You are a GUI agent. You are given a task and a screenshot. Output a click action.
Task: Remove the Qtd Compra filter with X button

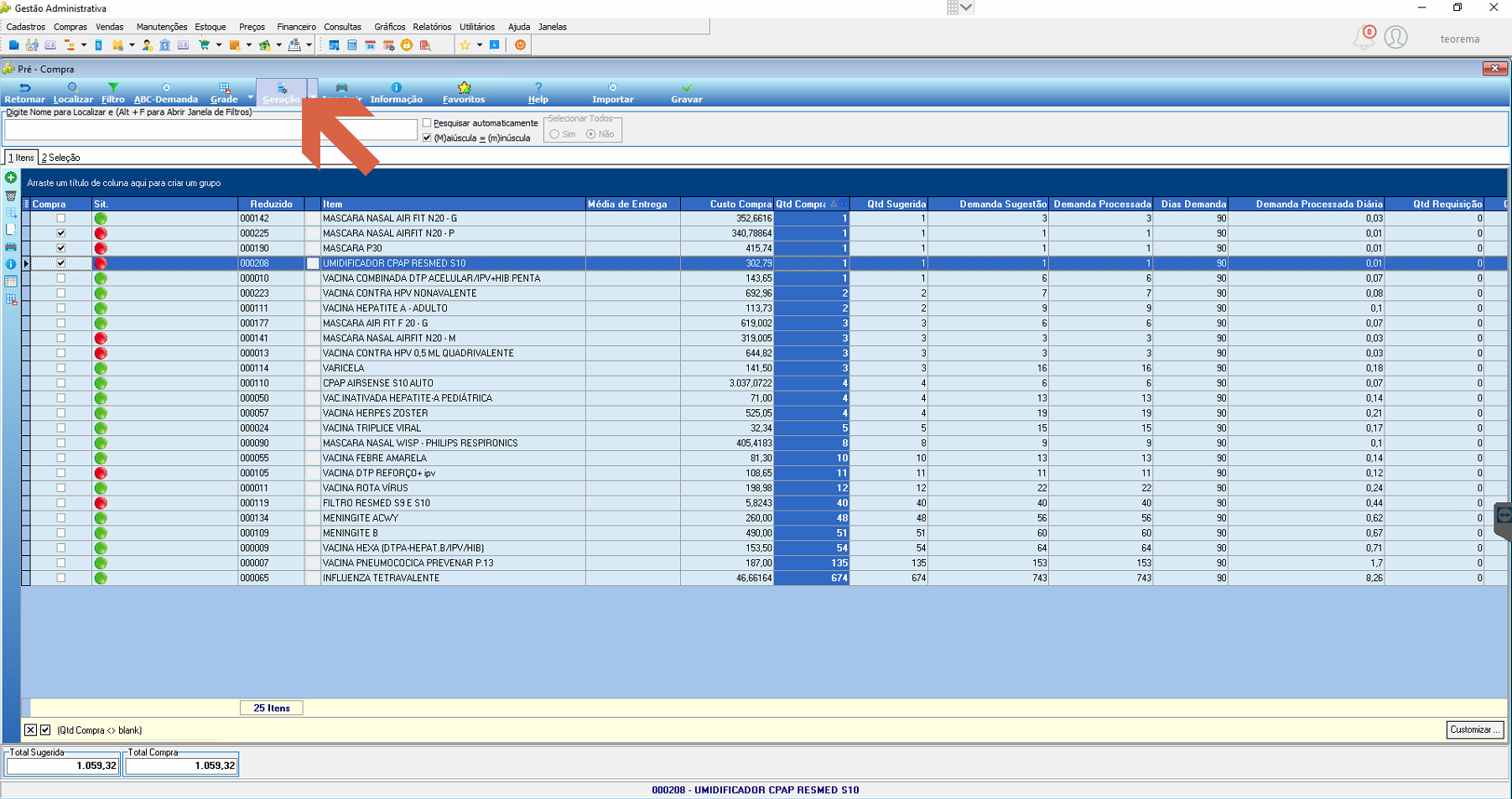(30, 730)
